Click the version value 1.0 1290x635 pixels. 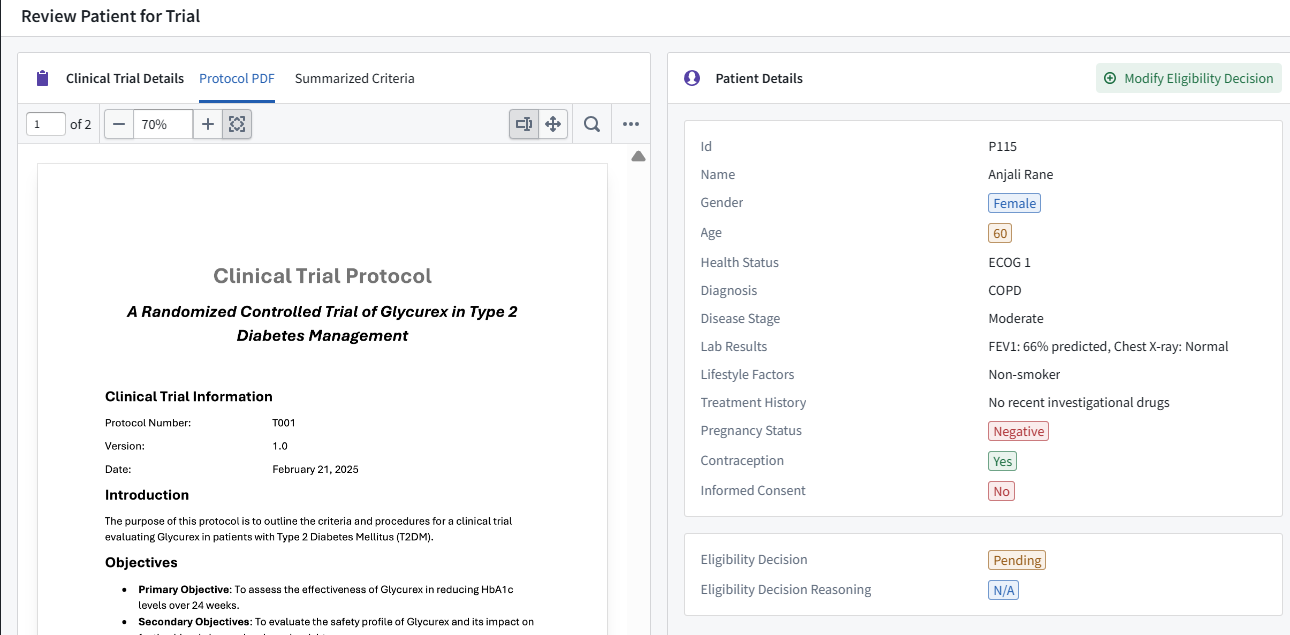click(x=280, y=446)
